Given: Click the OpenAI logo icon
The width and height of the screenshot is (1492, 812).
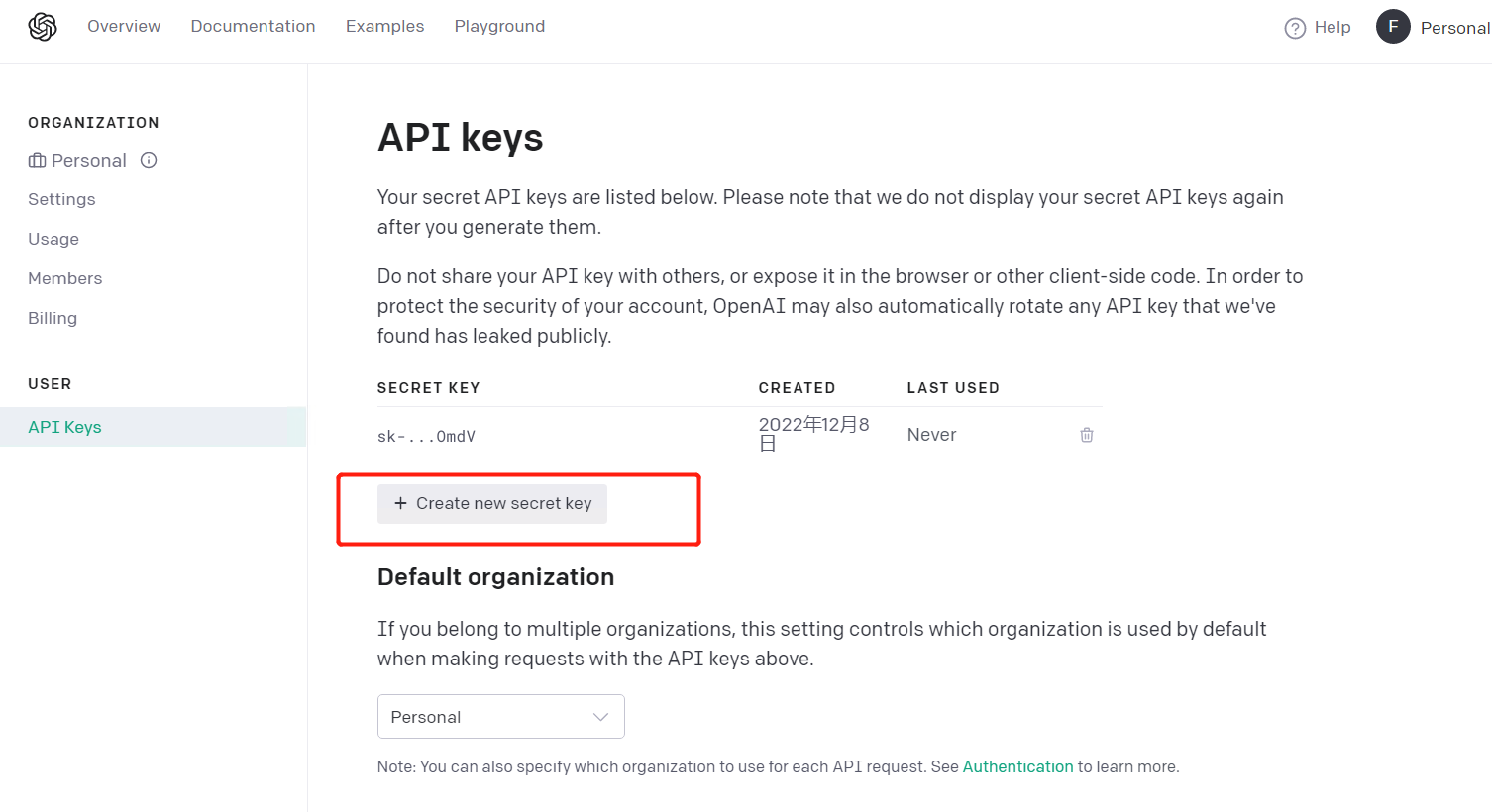Looking at the screenshot, I should (x=43, y=27).
